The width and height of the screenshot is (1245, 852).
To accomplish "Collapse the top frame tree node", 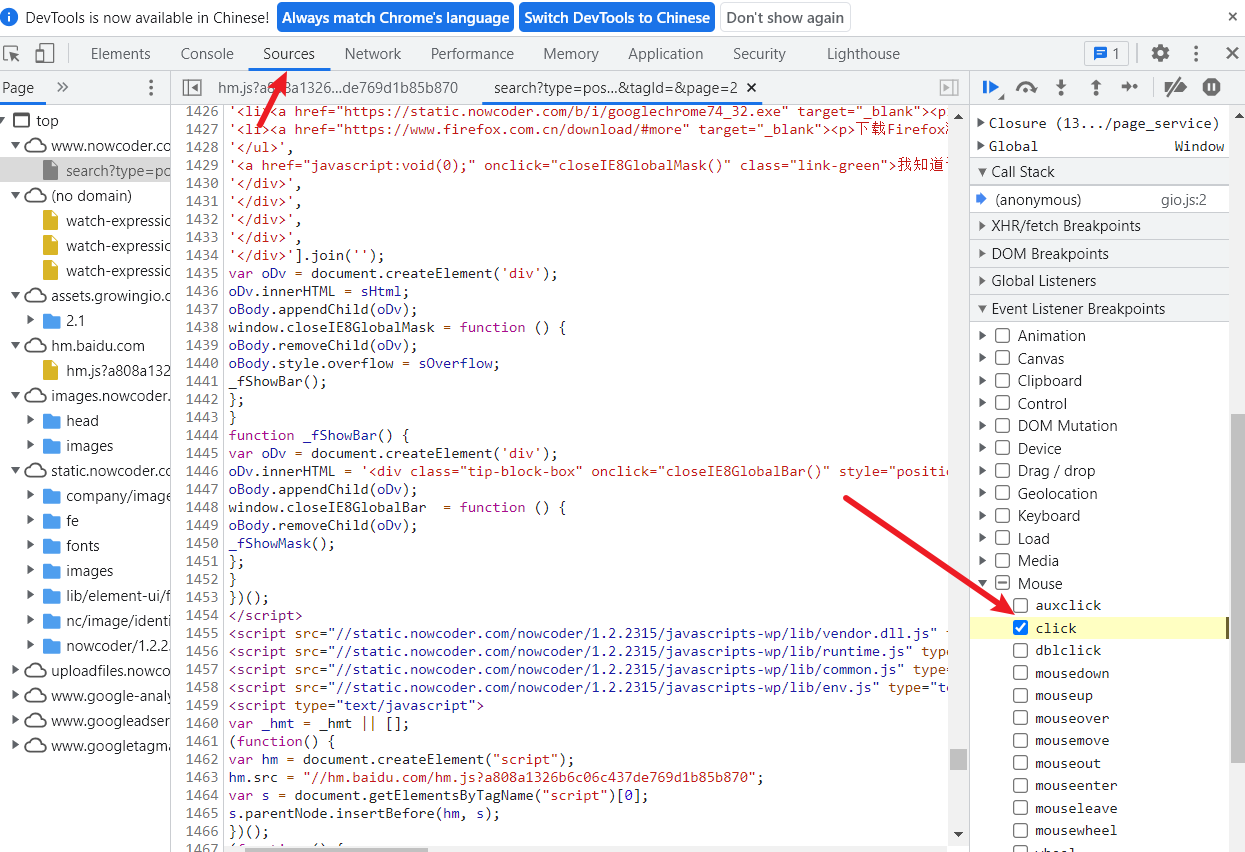I will click(4, 121).
